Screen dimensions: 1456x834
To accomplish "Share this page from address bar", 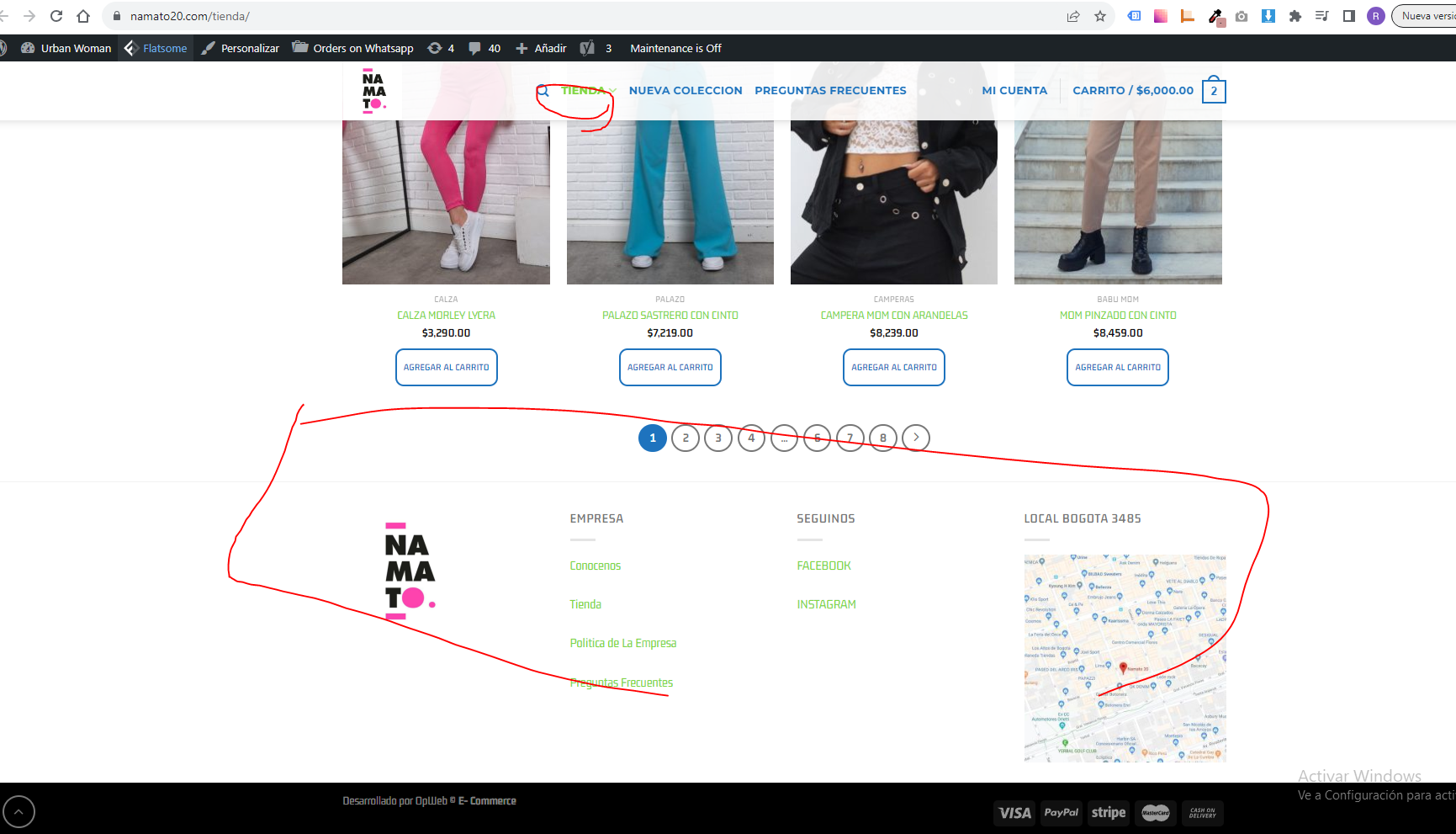I will pos(1073,16).
